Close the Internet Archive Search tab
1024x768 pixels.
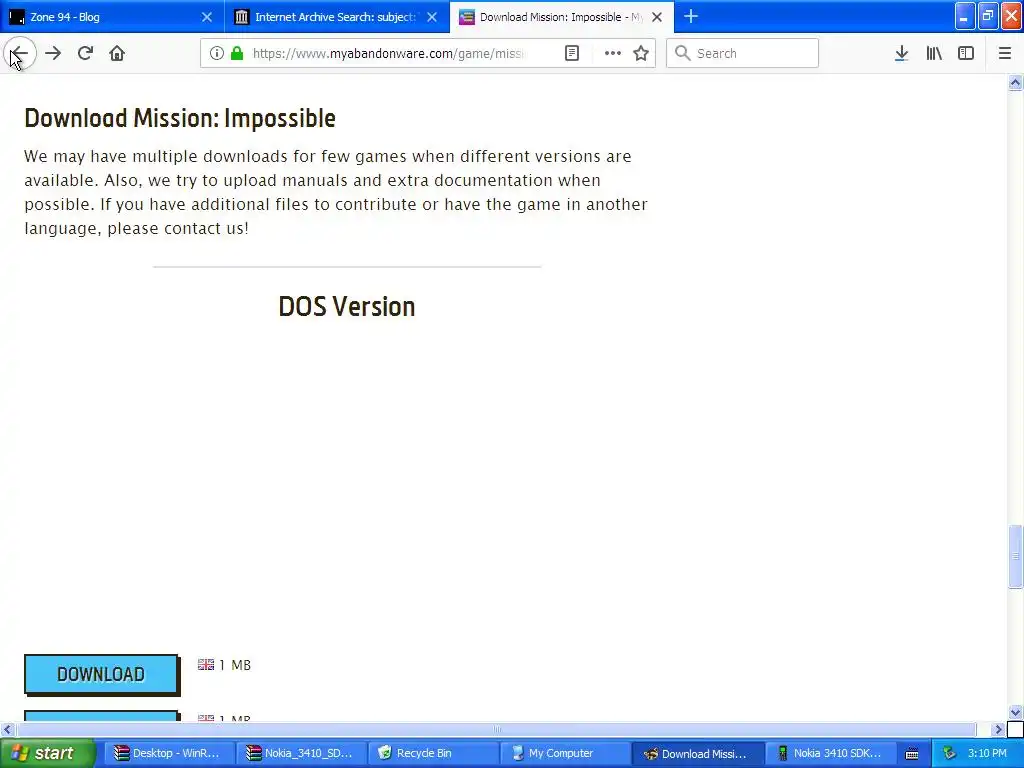click(432, 17)
